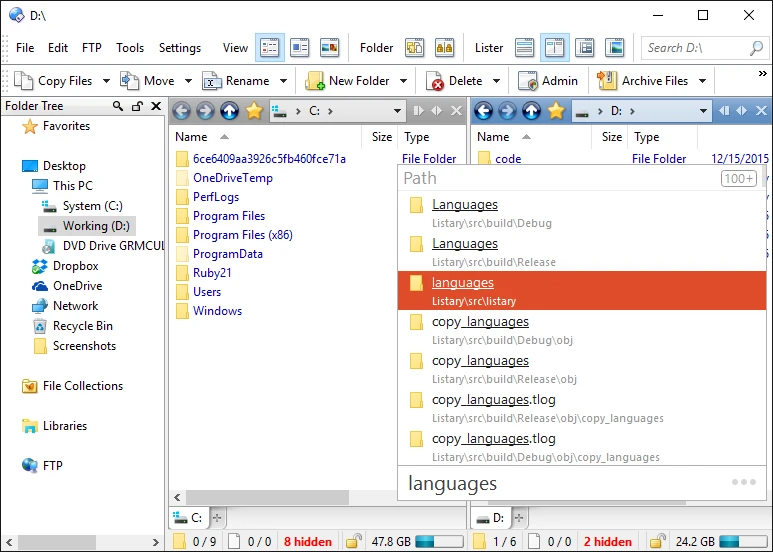This screenshot has height=552, width=773.
Task: Expand the Copy Files dropdown arrow
Action: 105,81
